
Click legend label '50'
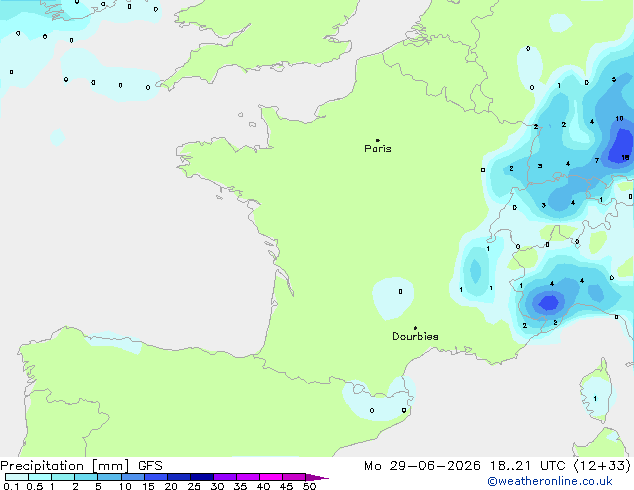click(310, 486)
